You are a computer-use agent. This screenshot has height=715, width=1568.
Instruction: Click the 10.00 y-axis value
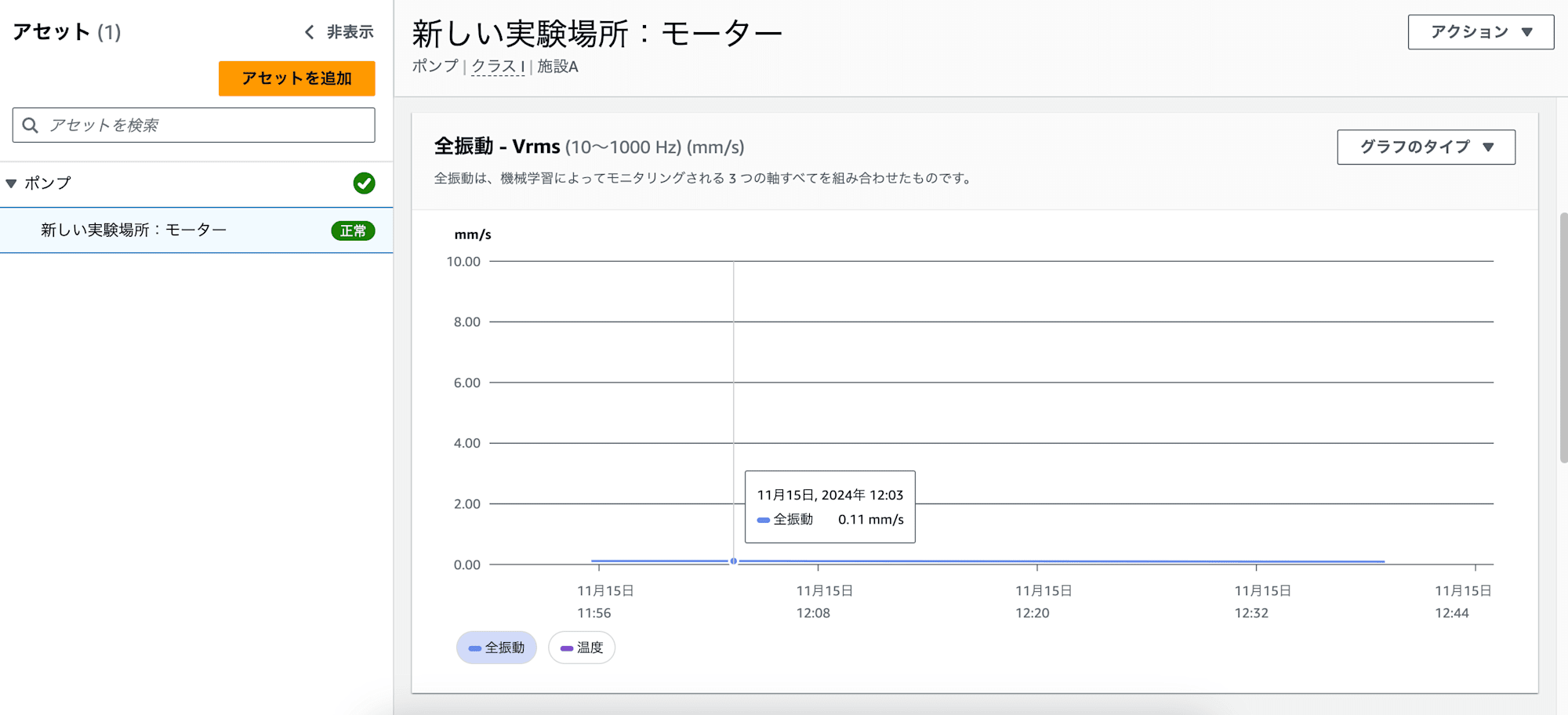pos(463,262)
